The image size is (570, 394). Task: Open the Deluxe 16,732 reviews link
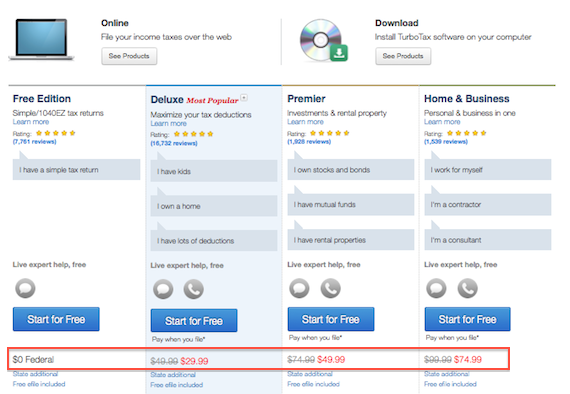(174, 143)
